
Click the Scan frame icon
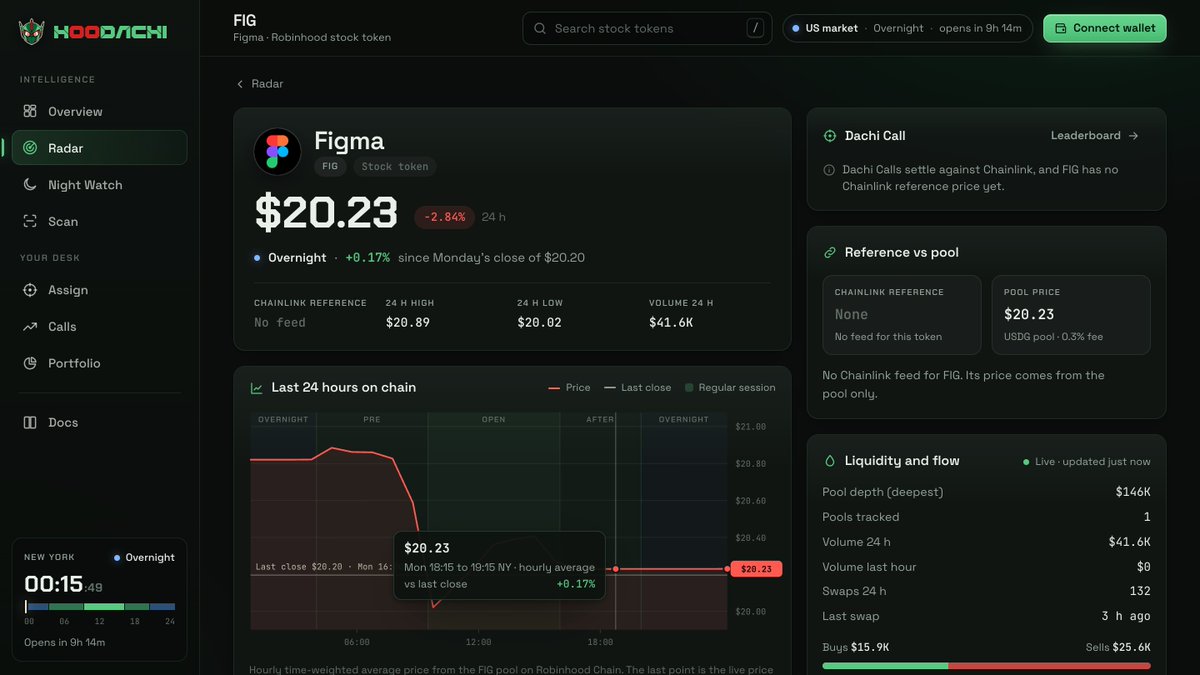pyautogui.click(x=30, y=221)
